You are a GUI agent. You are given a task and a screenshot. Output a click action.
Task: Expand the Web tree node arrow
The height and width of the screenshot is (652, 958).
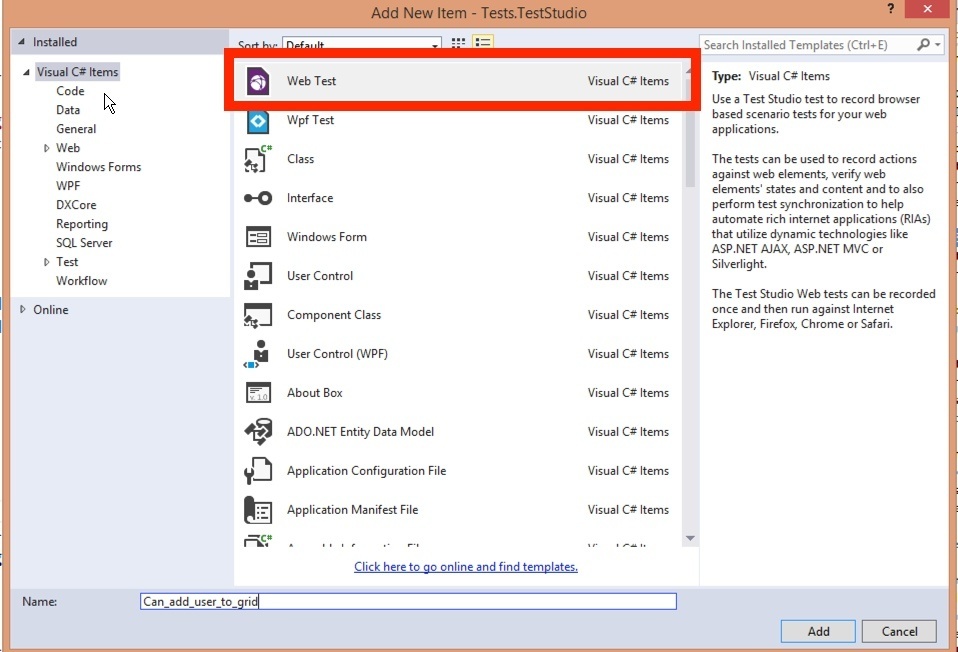point(46,148)
